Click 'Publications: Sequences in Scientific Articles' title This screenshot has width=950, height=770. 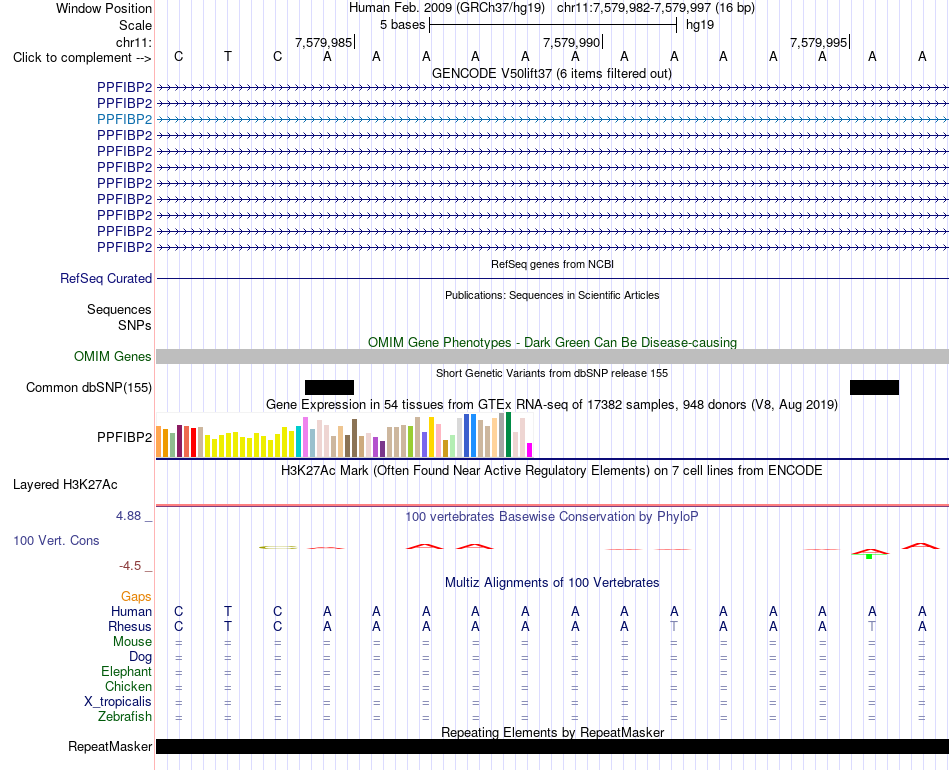552,295
